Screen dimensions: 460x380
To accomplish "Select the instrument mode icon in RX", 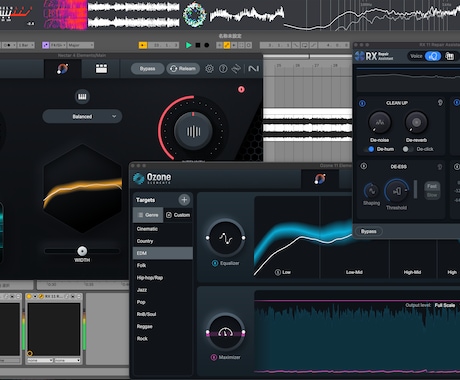I will pos(450,56).
